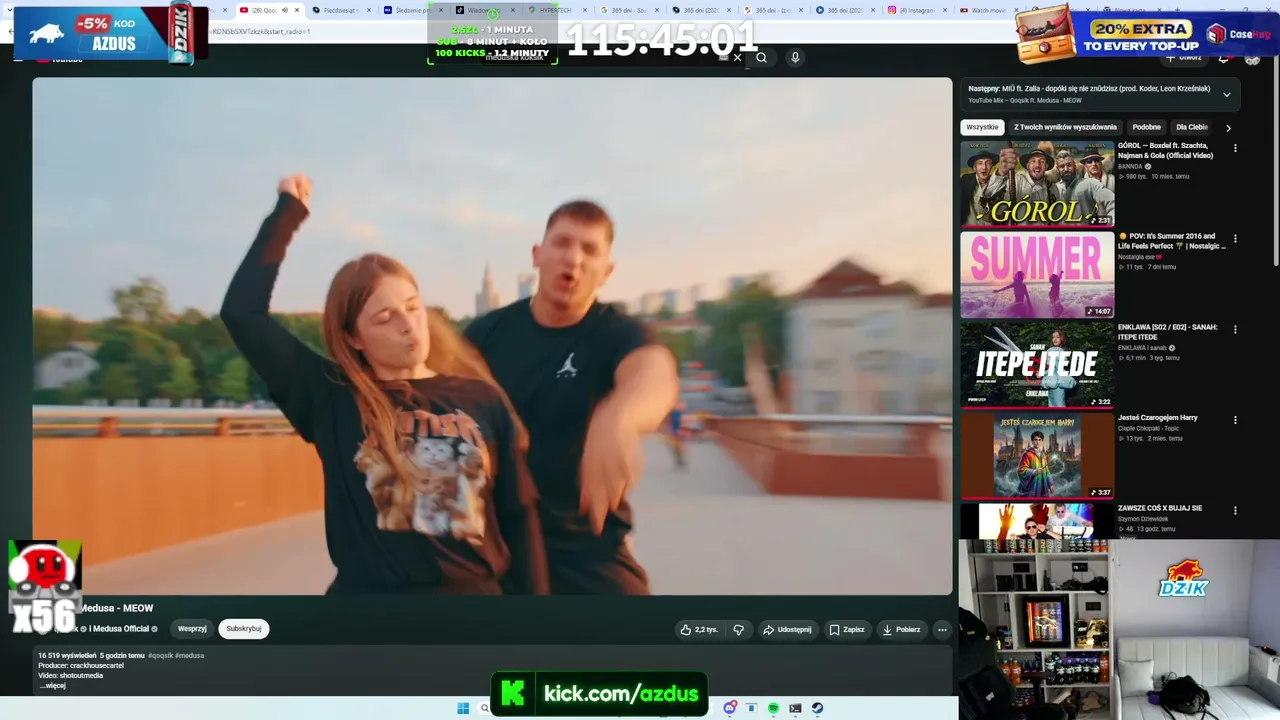Open more actions menu below video
Viewport: 1280px width, 720px height.
942,630
